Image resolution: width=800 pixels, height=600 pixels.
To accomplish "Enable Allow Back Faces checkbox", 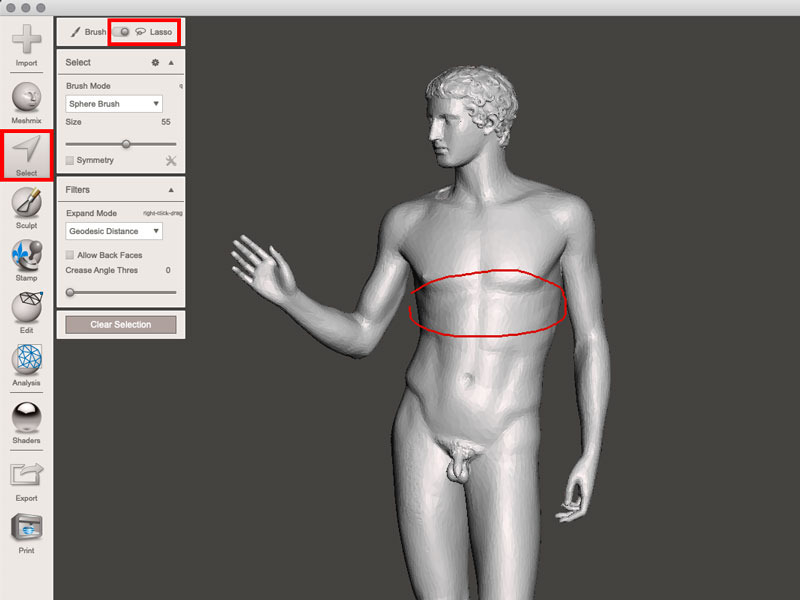I will 70,255.
